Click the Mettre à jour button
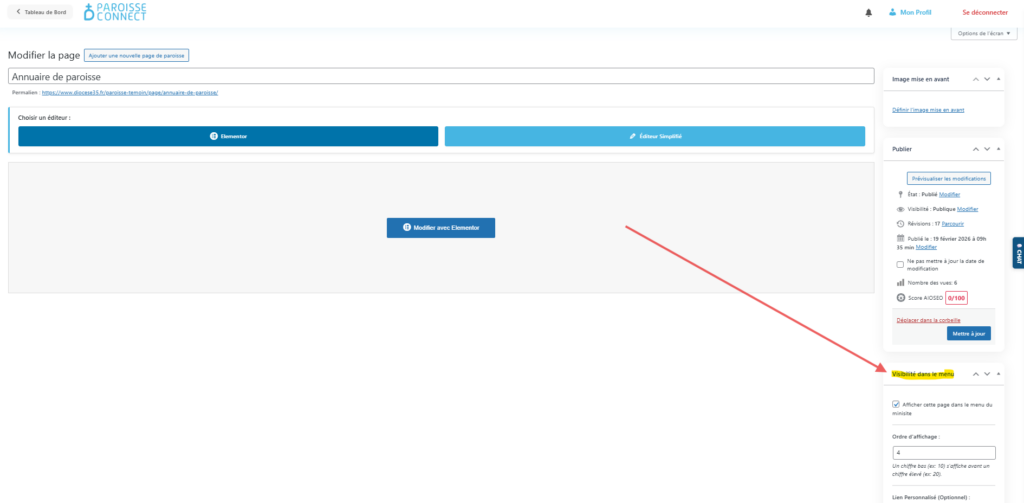 coord(968,333)
